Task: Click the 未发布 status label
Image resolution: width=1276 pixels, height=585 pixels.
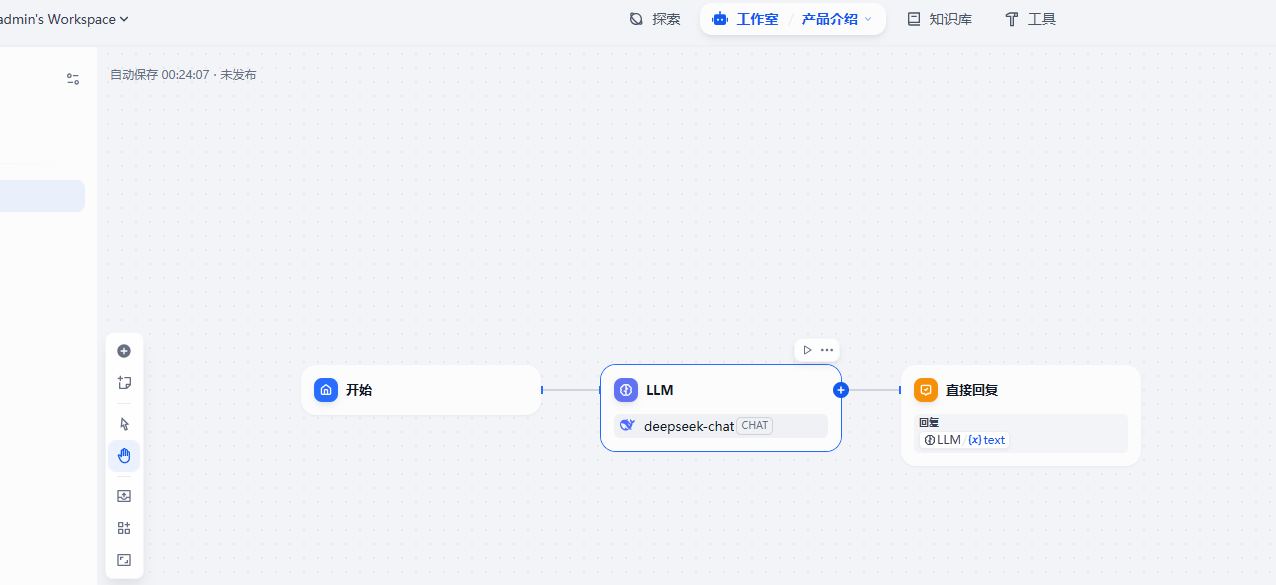Action: (x=238, y=75)
